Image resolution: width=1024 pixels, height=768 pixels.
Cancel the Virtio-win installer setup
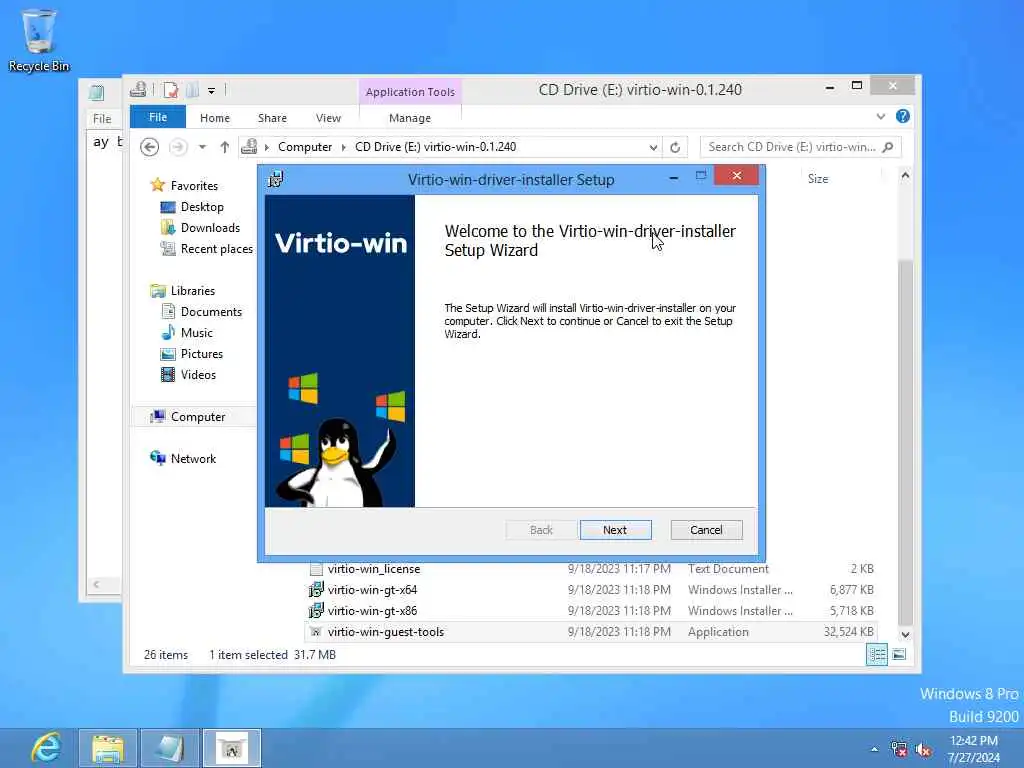click(x=706, y=530)
